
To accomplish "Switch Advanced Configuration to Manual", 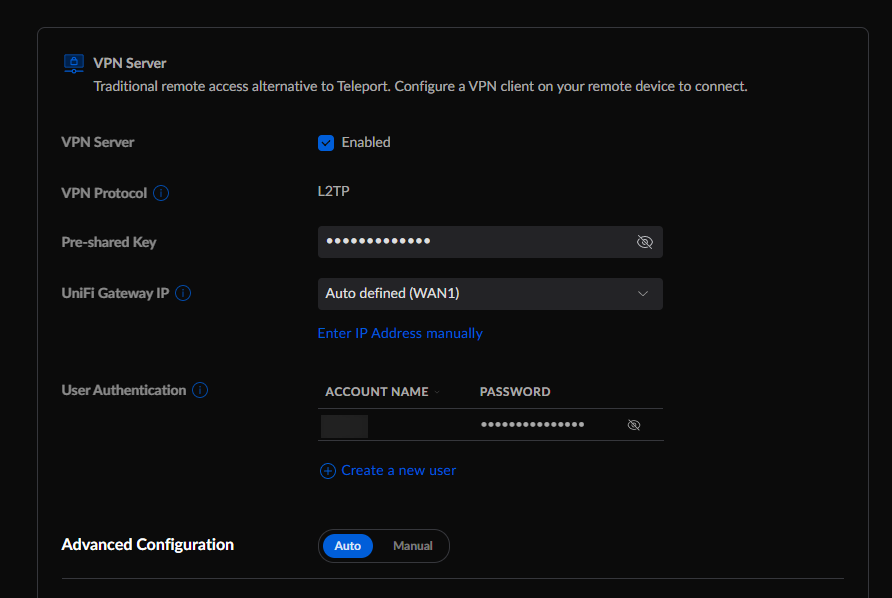I will [412, 546].
